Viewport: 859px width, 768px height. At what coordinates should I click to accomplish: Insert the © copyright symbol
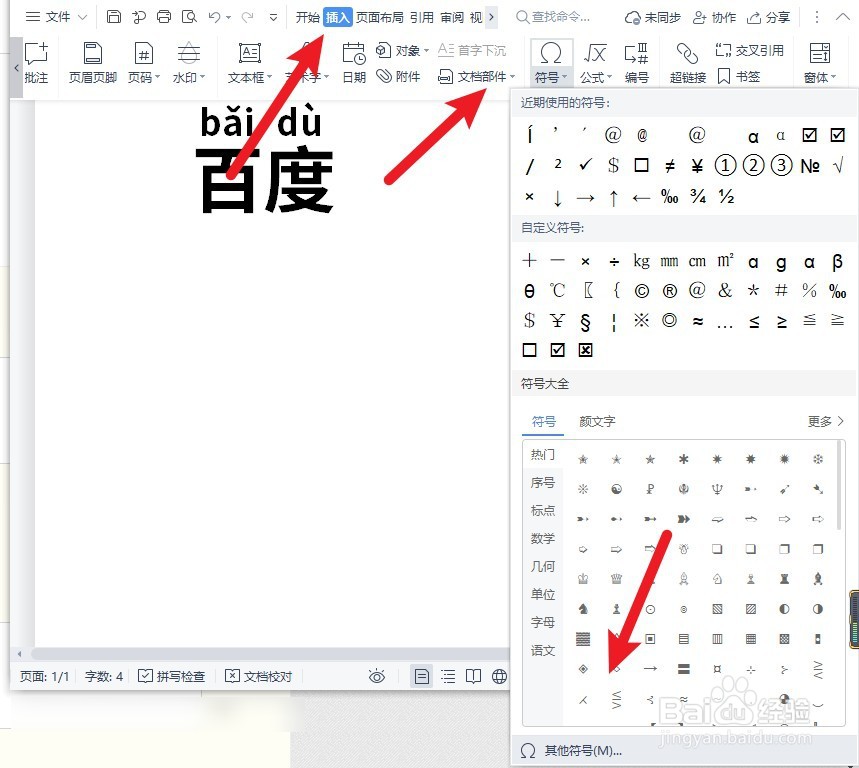tap(642, 291)
